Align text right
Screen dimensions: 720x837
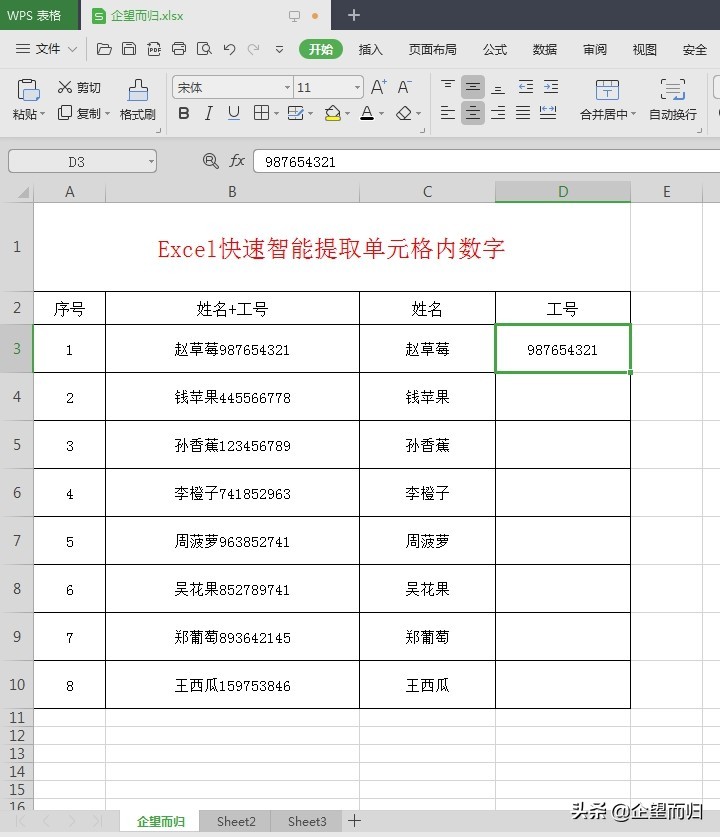497,113
